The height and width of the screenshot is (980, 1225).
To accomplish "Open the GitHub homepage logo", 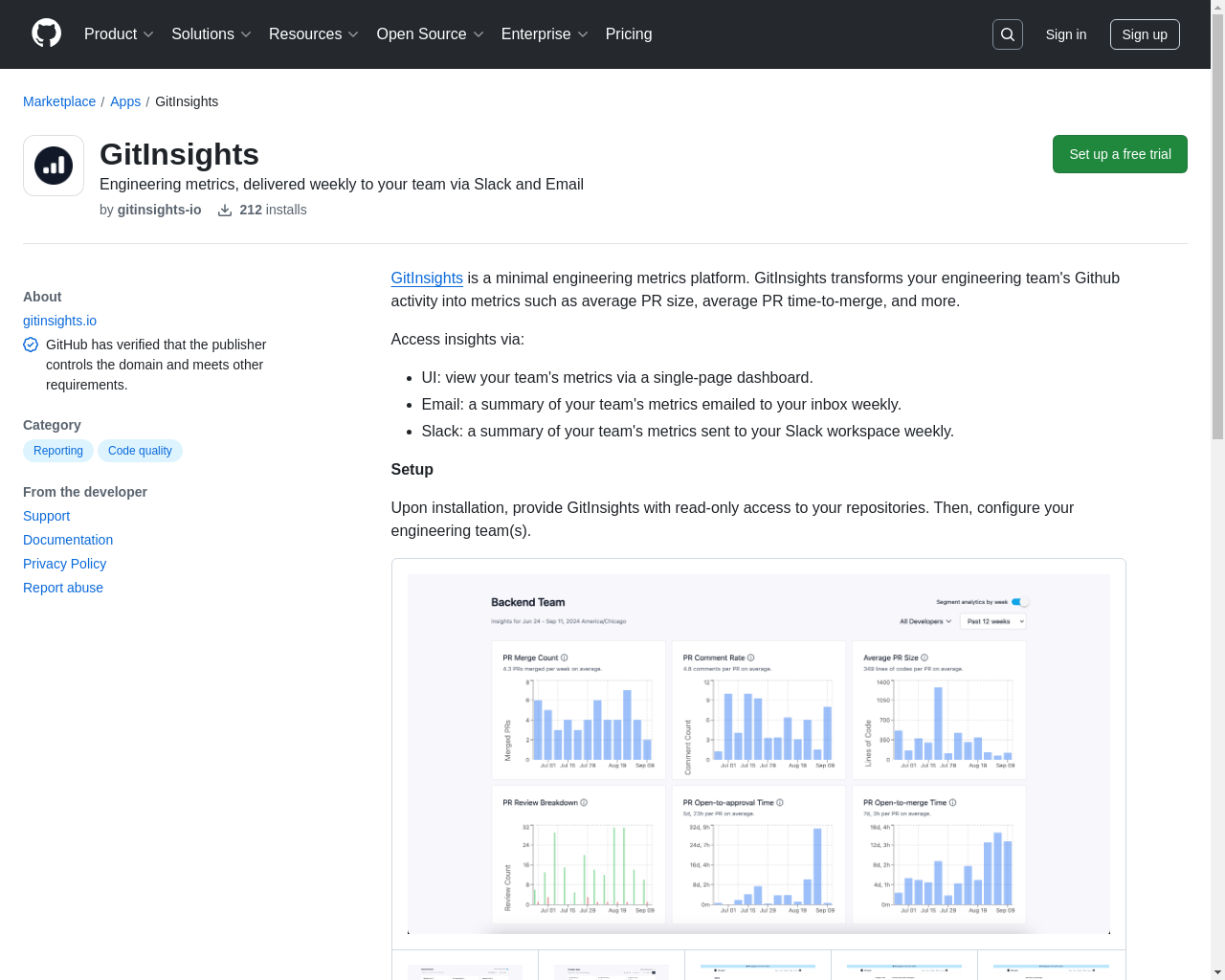I will click(46, 33).
